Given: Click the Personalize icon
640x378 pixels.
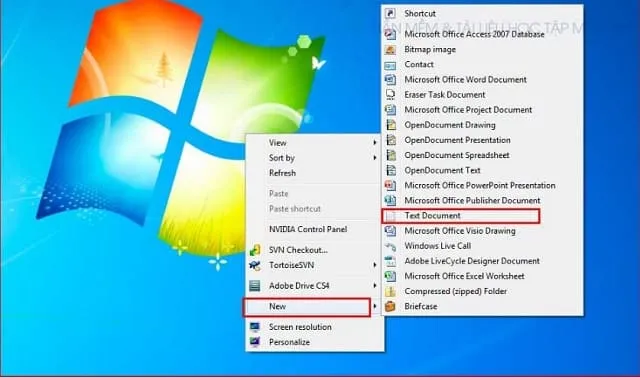Looking at the screenshot, I should point(255,342).
